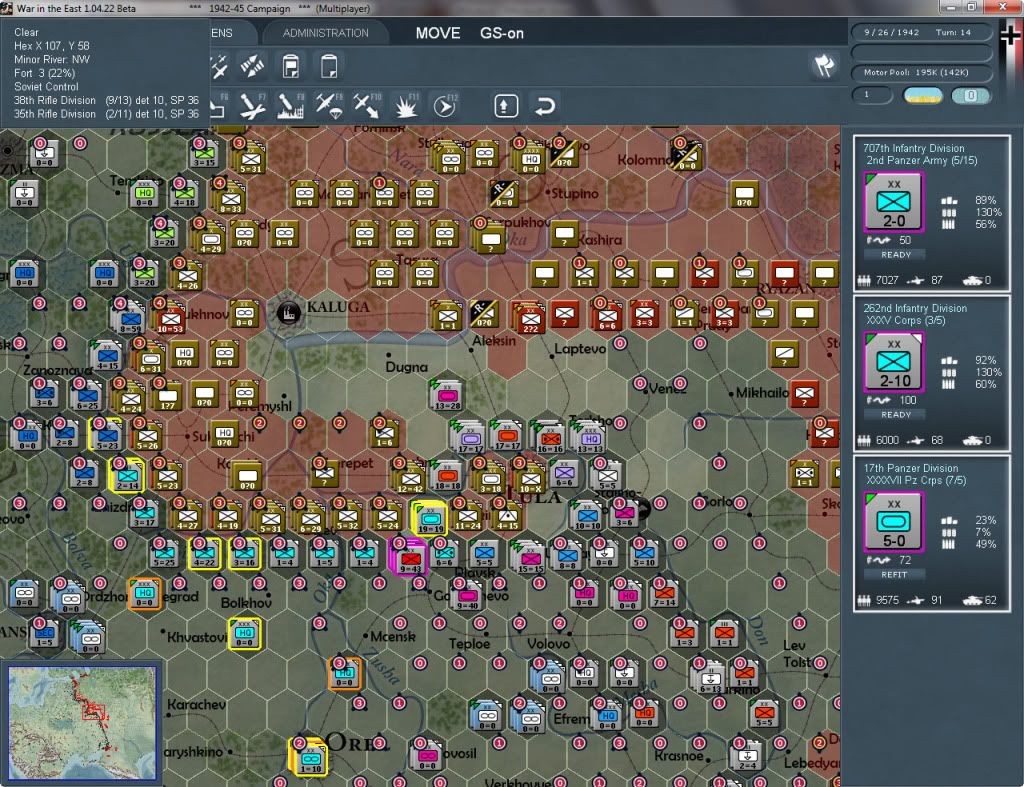Click the German cross flag emblem
1024x787 pixels.
[x=1012, y=36]
